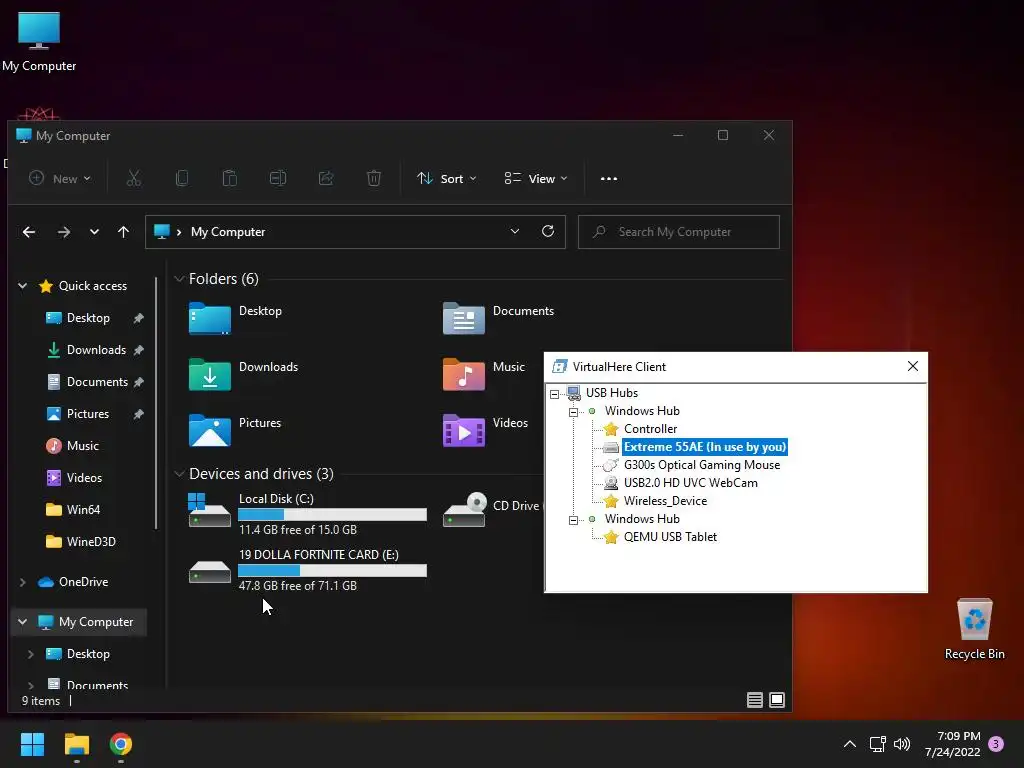Screen dimensions: 1024x768
Task: Select Local Disk (C:) drive
Action: pos(308,514)
